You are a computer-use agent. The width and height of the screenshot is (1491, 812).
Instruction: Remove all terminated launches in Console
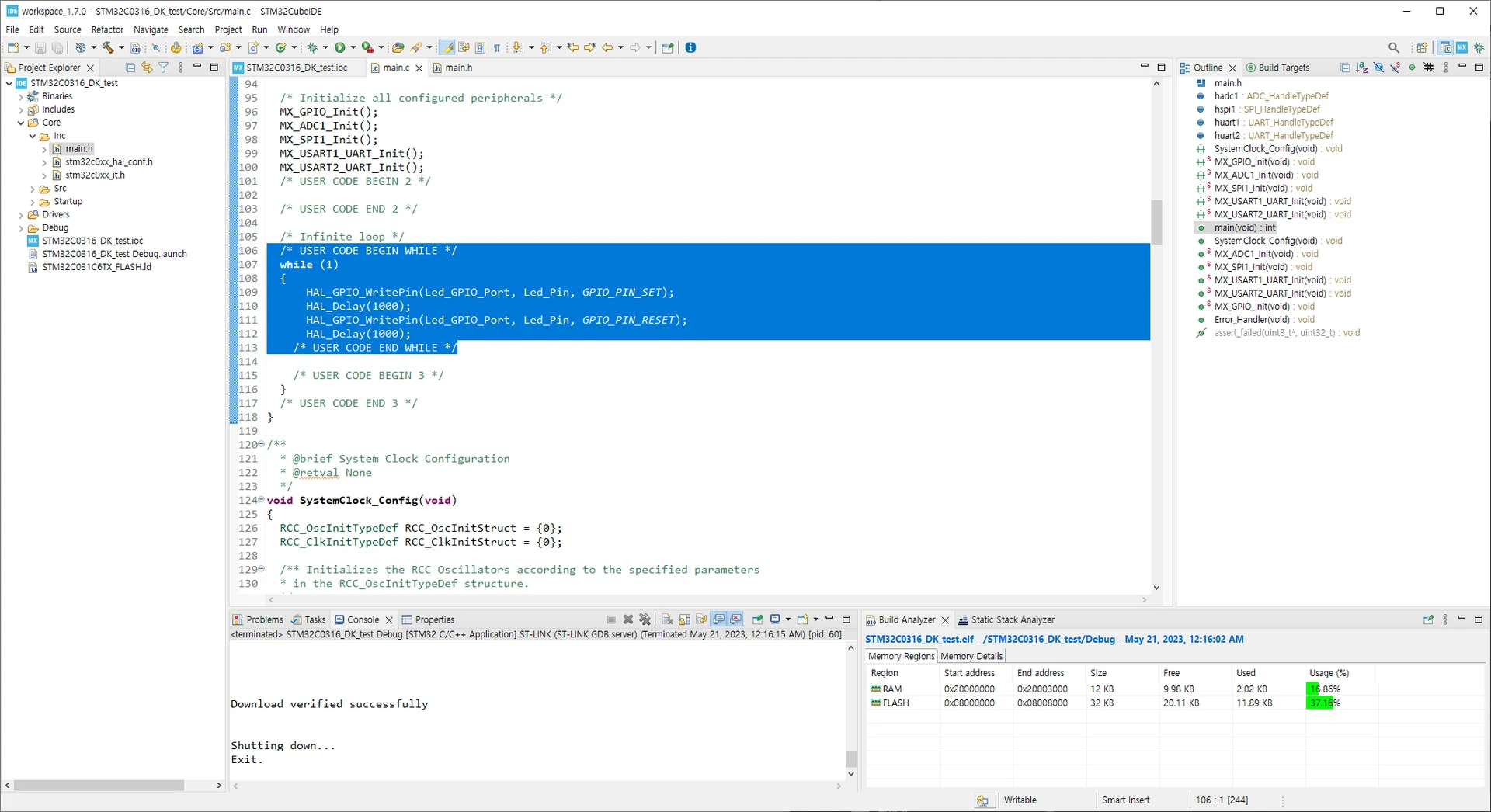pos(645,619)
